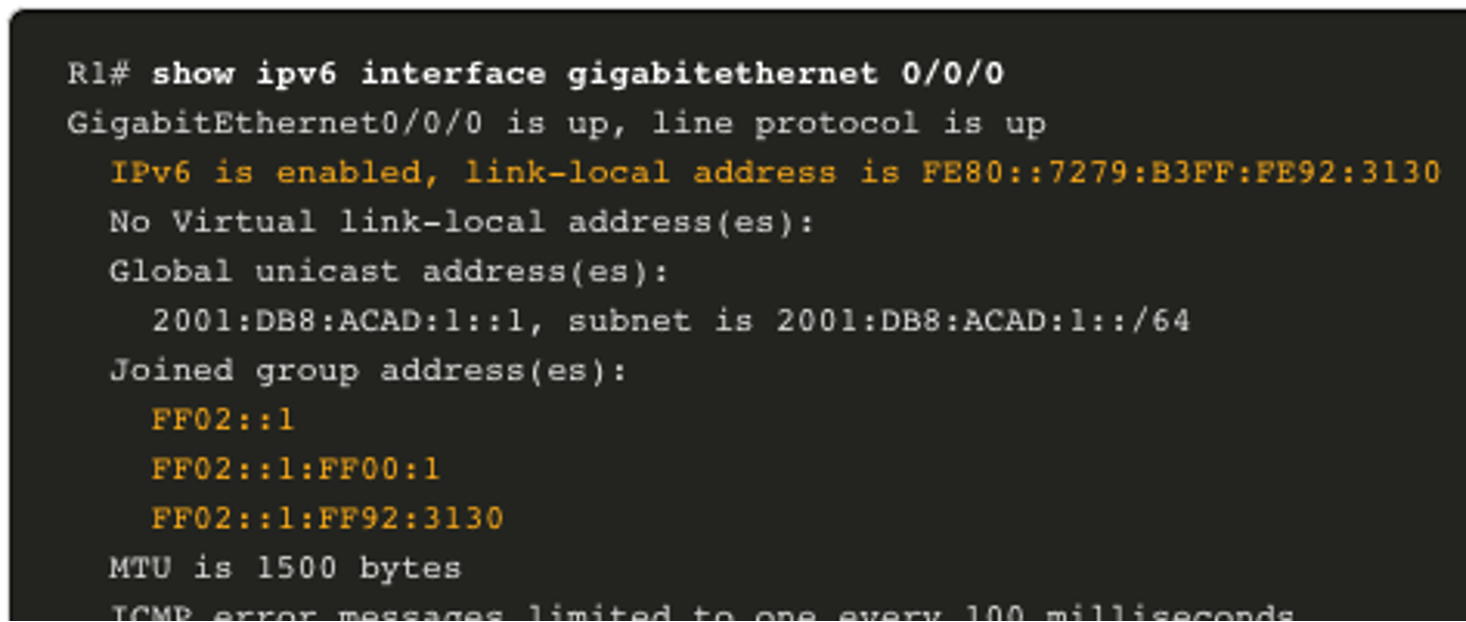Click the FF02::1:FF92:3130 group address
The height and width of the screenshot is (622, 1466).
(x=327, y=519)
